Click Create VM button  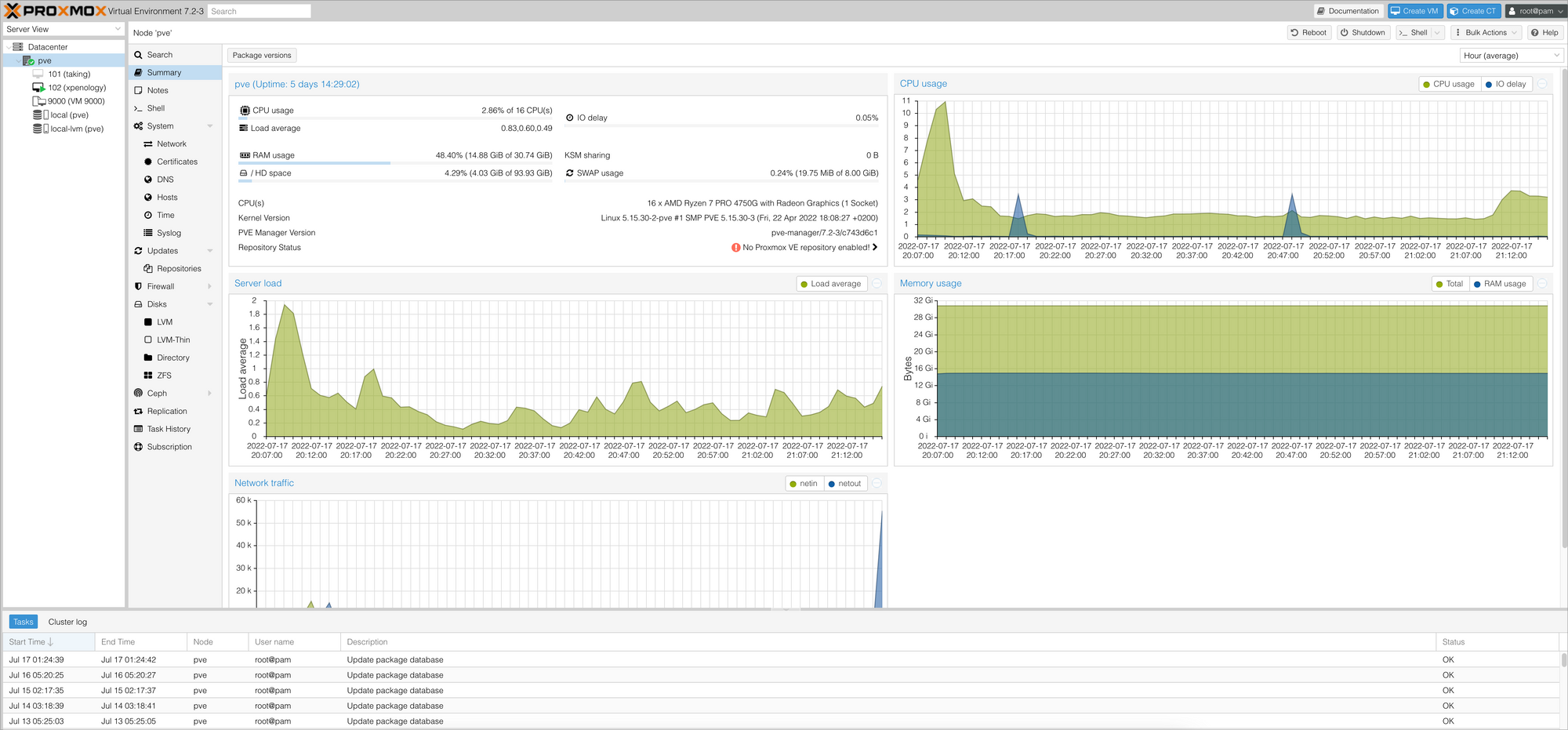[x=1415, y=11]
